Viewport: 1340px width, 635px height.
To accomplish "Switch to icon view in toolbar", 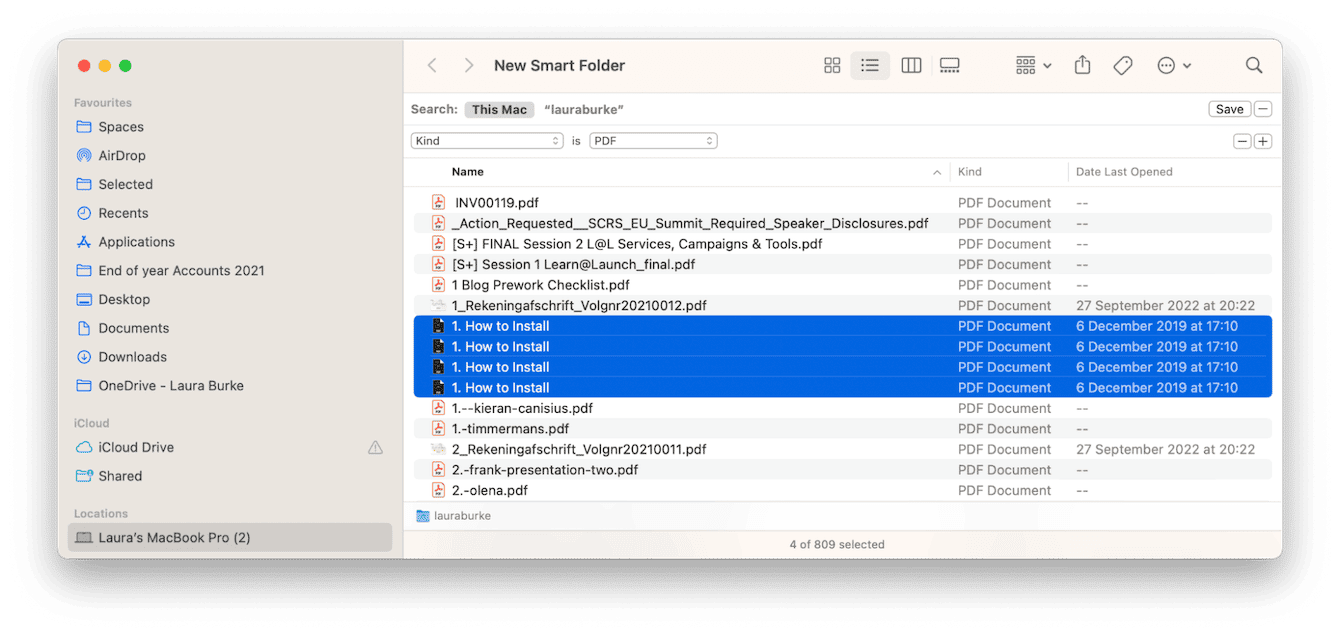I will point(832,65).
